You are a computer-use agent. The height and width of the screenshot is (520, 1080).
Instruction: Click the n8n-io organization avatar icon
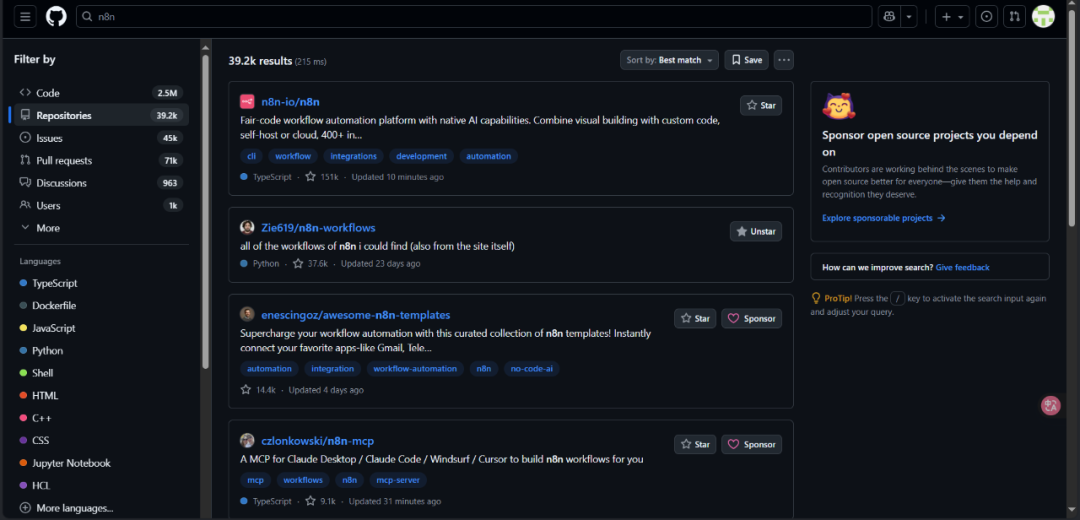click(247, 102)
